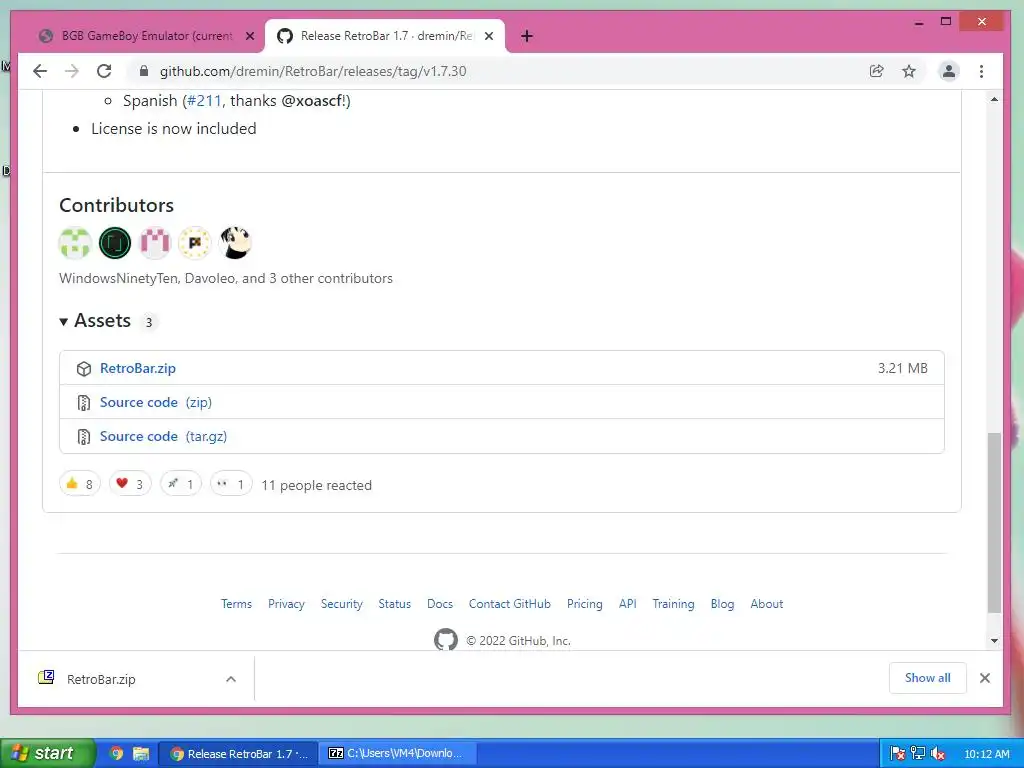
Task: Open the Status footer link
Action: click(394, 604)
